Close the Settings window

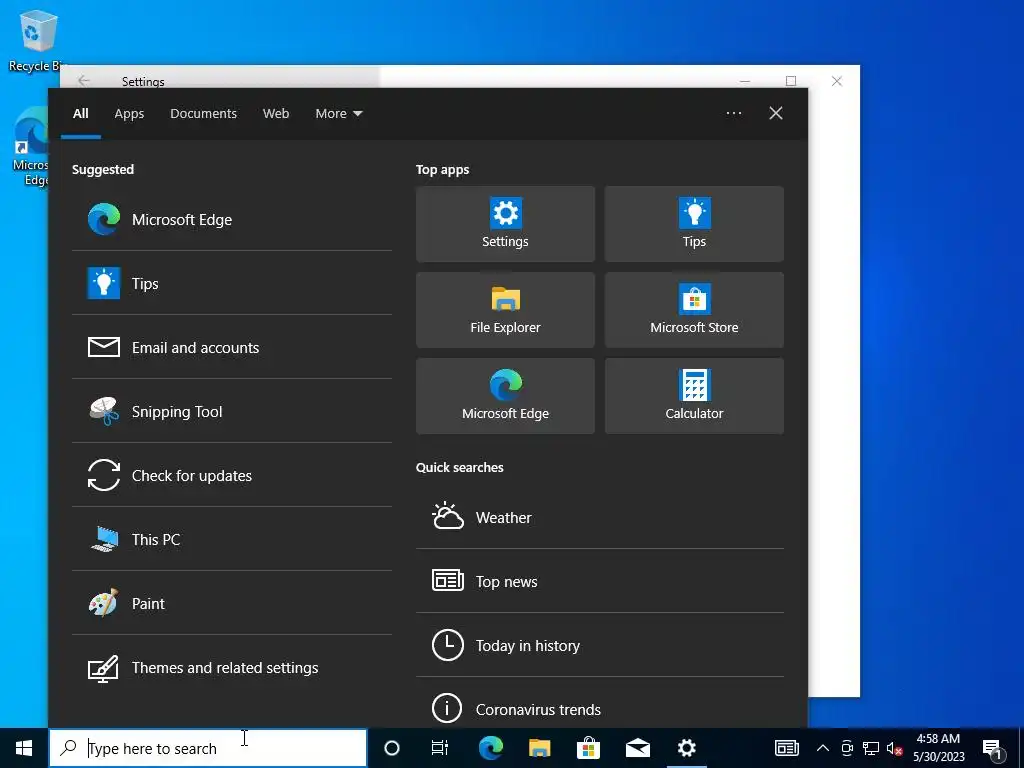click(x=837, y=81)
